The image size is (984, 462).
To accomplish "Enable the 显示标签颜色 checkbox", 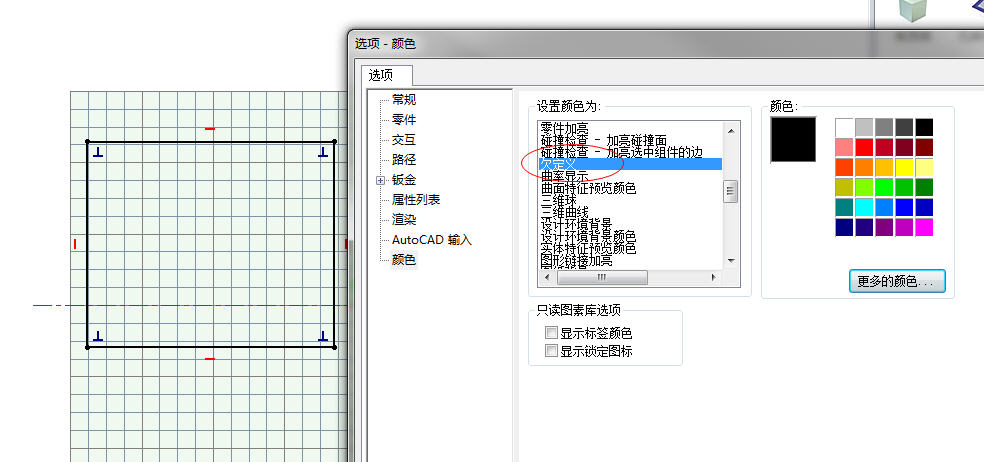I will point(551,333).
